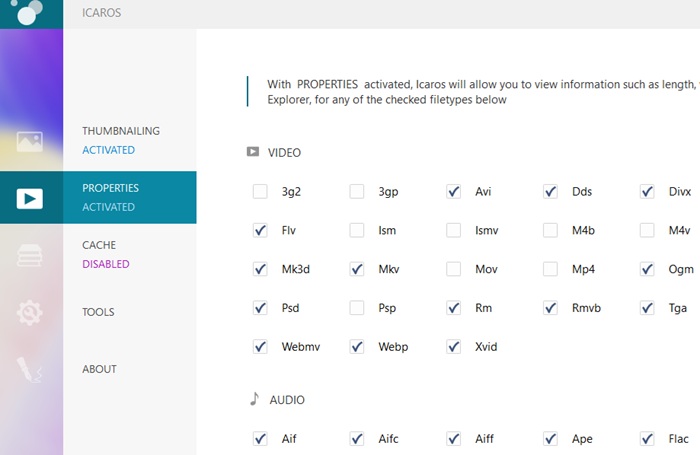The width and height of the screenshot is (700, 455).
Task: Uncheck the Rm checkbox
Action: click(x=454, y=308)
